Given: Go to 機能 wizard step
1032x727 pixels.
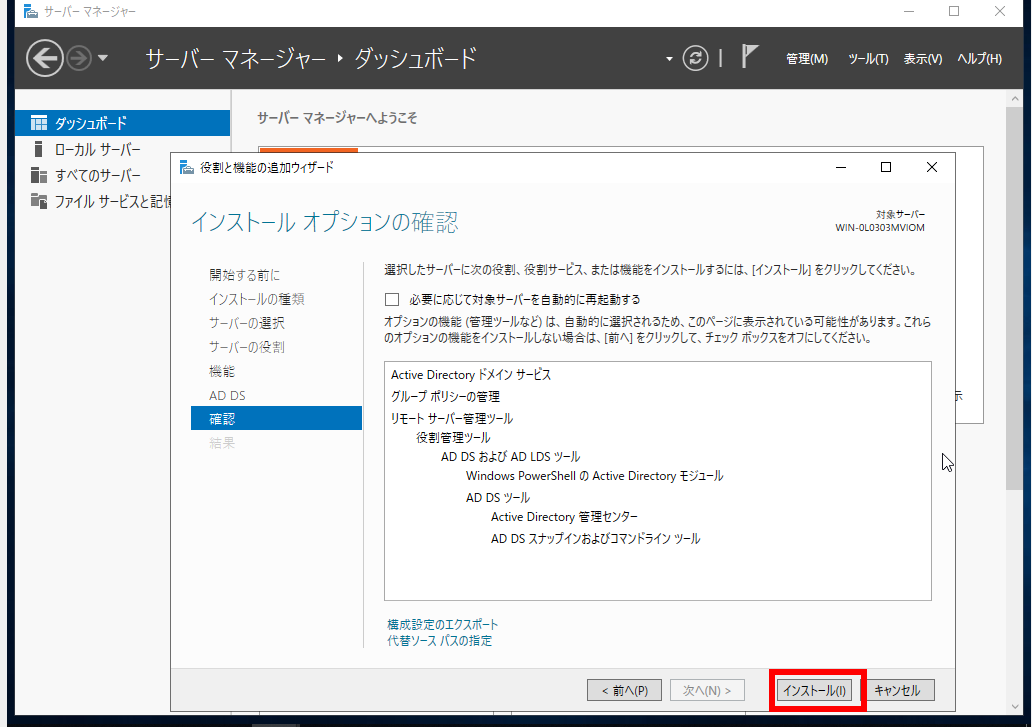Looking at the screenshot, I should 222,371.
